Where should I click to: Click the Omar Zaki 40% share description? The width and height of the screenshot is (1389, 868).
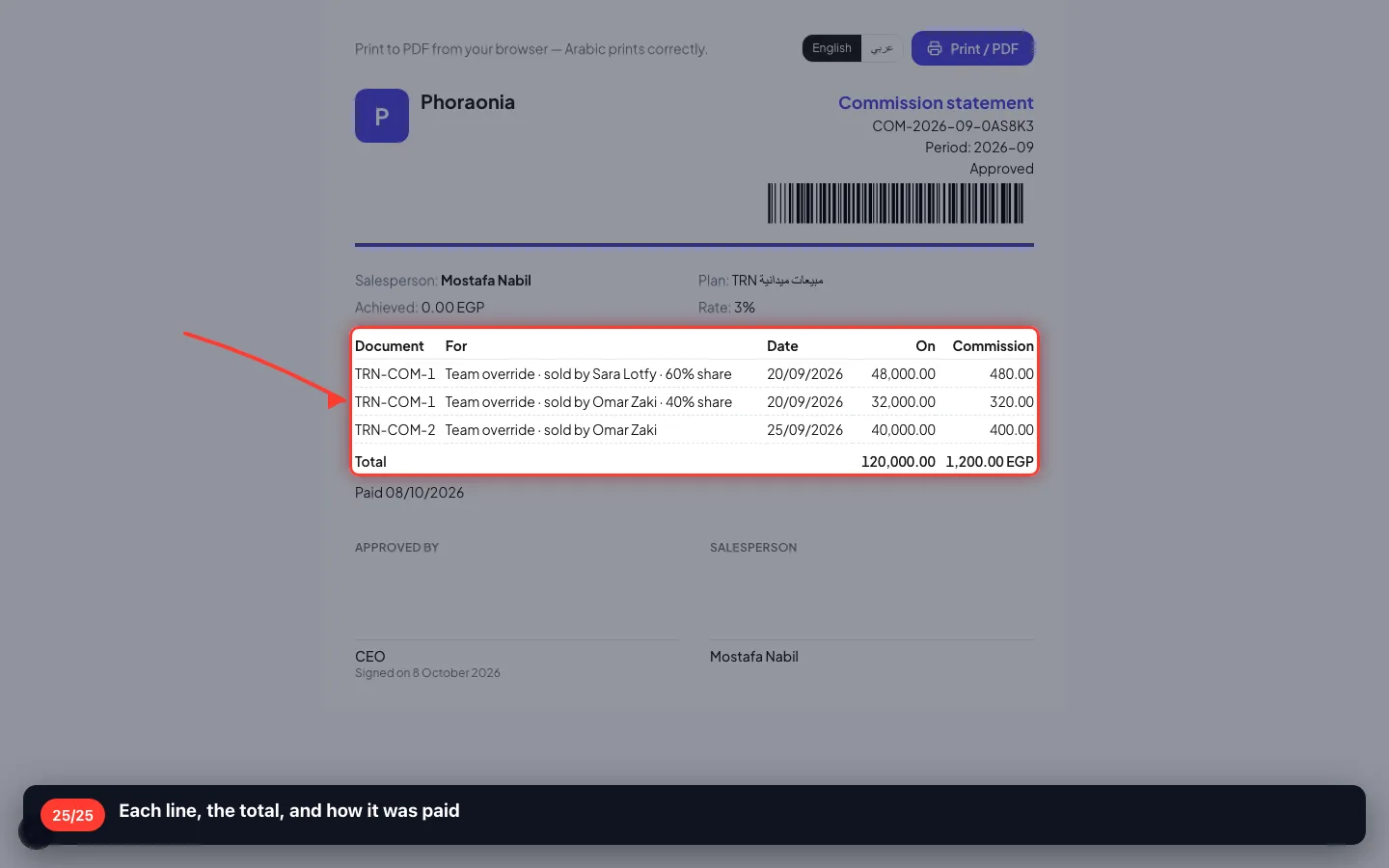pos(588,402)
